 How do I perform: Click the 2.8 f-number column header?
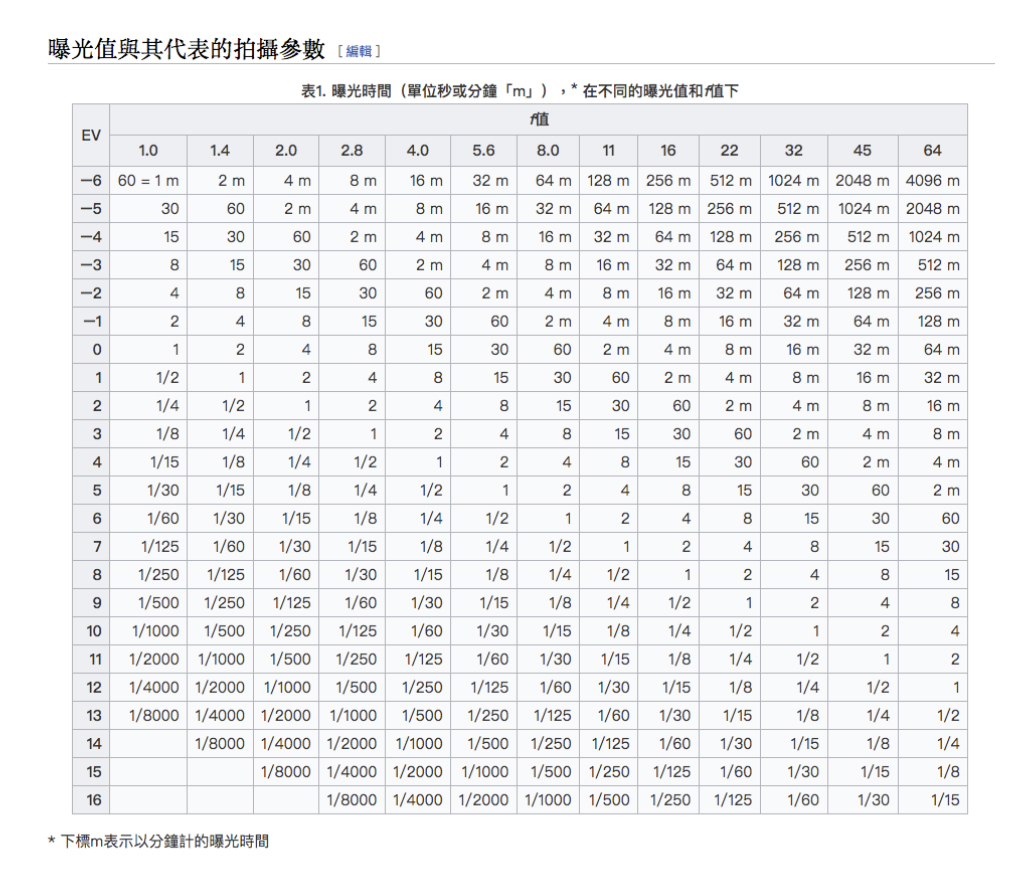352,151
